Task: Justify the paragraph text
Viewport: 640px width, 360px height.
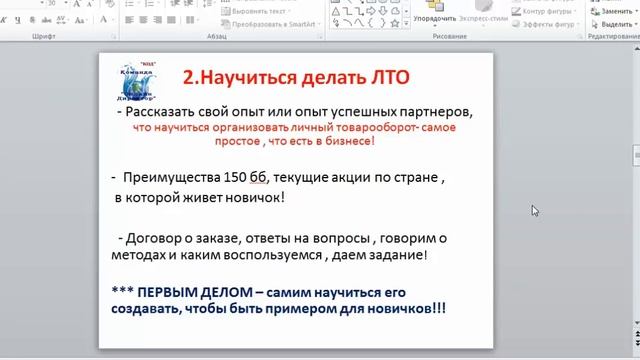Action: pos(171,20)
